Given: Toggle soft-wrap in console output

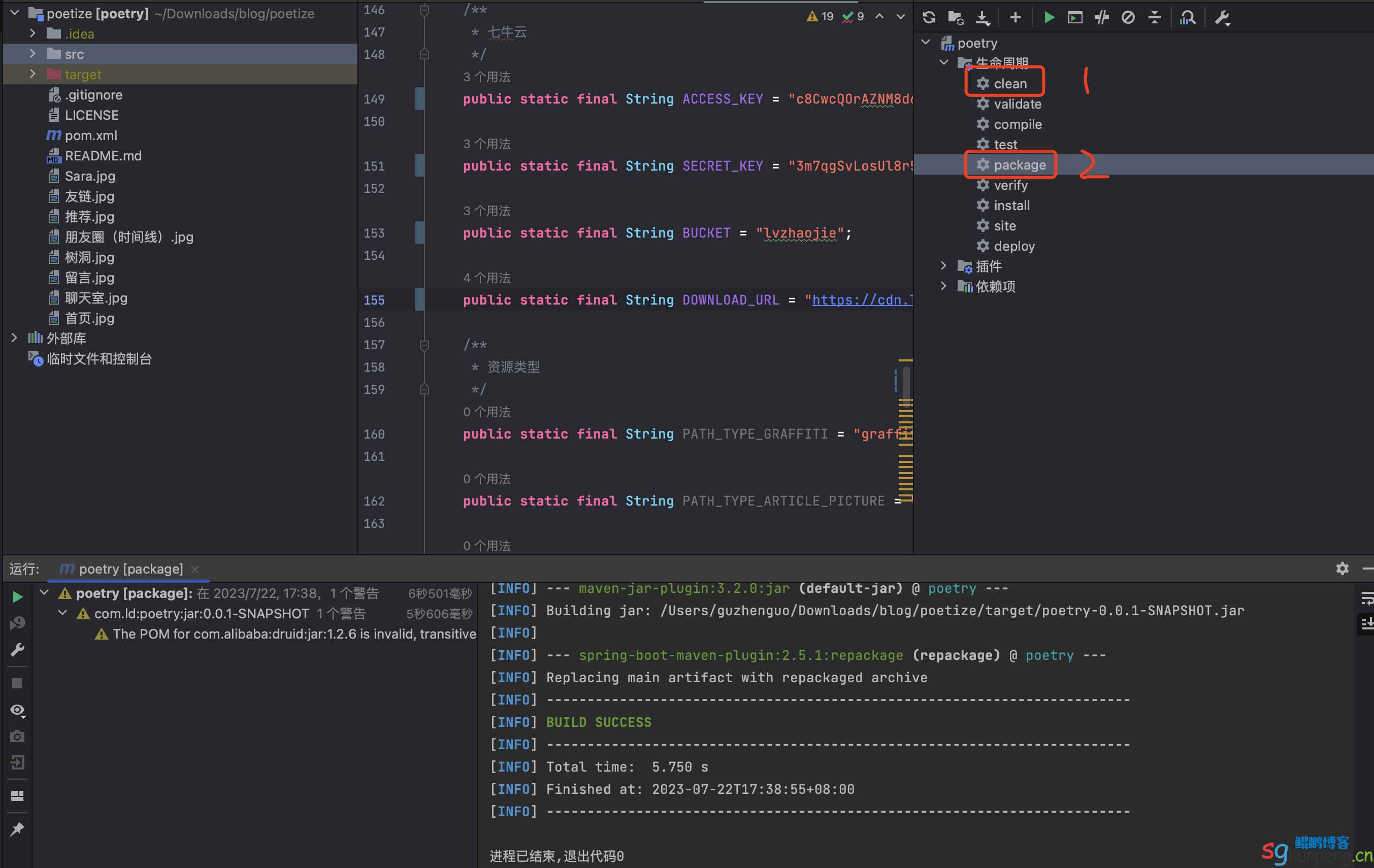Looking at the screenshot, I should [1366, 598].
